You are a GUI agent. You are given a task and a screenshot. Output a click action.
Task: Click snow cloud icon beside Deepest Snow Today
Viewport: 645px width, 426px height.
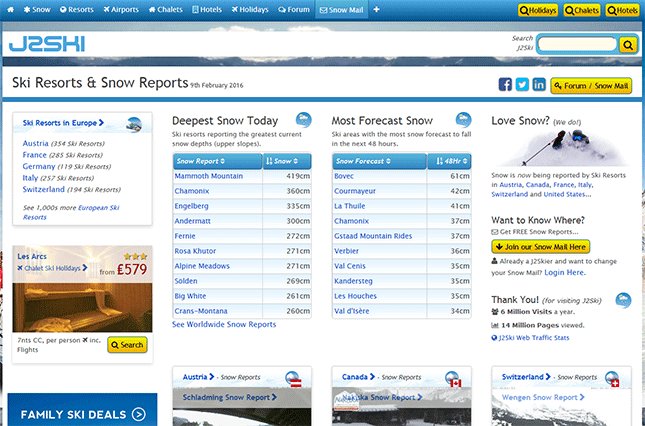click(304, 120)
